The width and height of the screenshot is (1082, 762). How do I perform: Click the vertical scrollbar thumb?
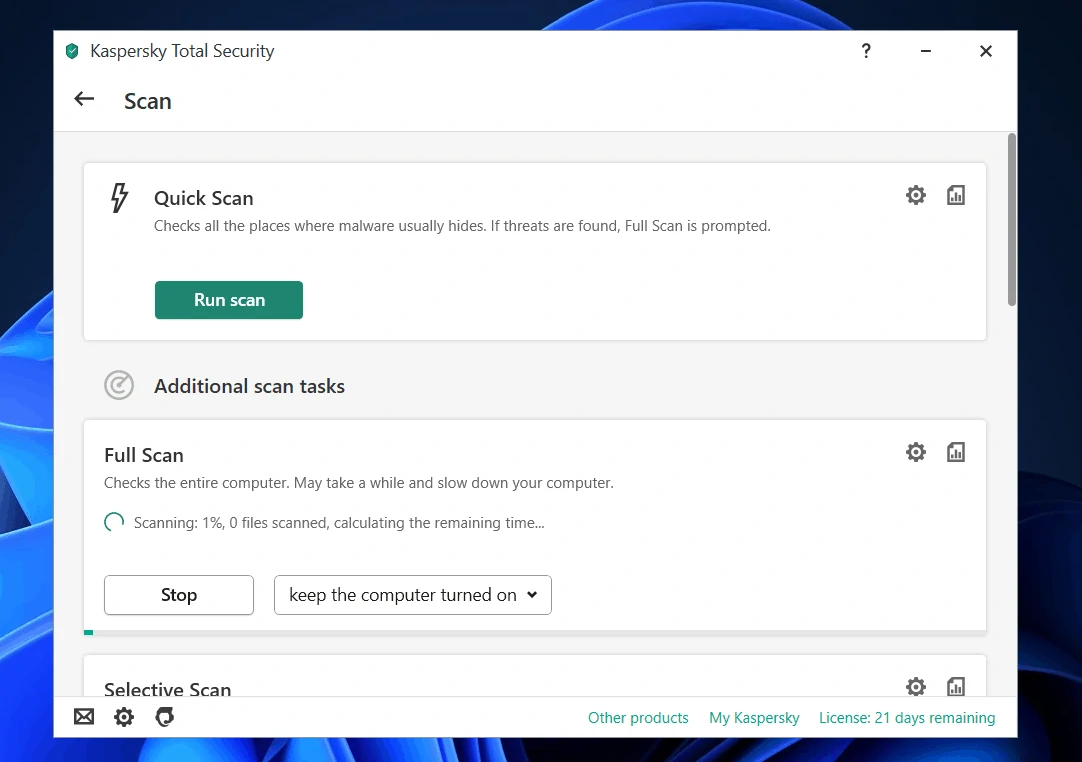(x=1012, y=220)
